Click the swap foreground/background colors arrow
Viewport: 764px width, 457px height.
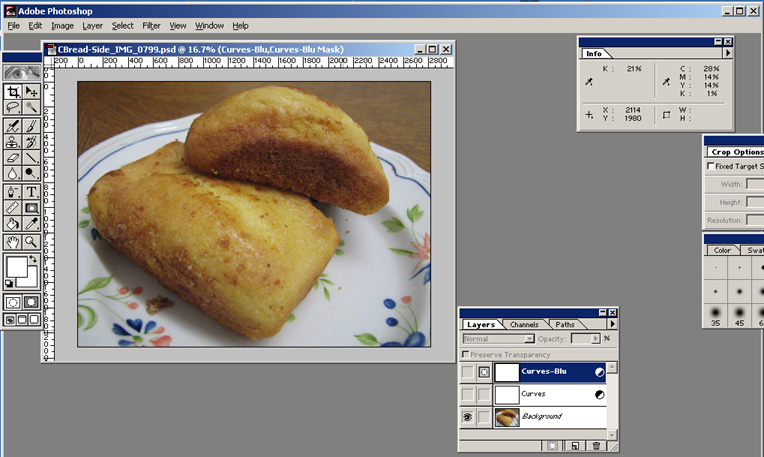(33, 259)
